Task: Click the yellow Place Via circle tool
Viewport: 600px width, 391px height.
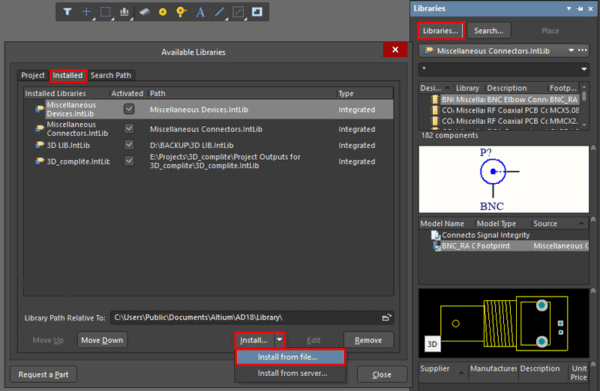Action: pos(163,12)
